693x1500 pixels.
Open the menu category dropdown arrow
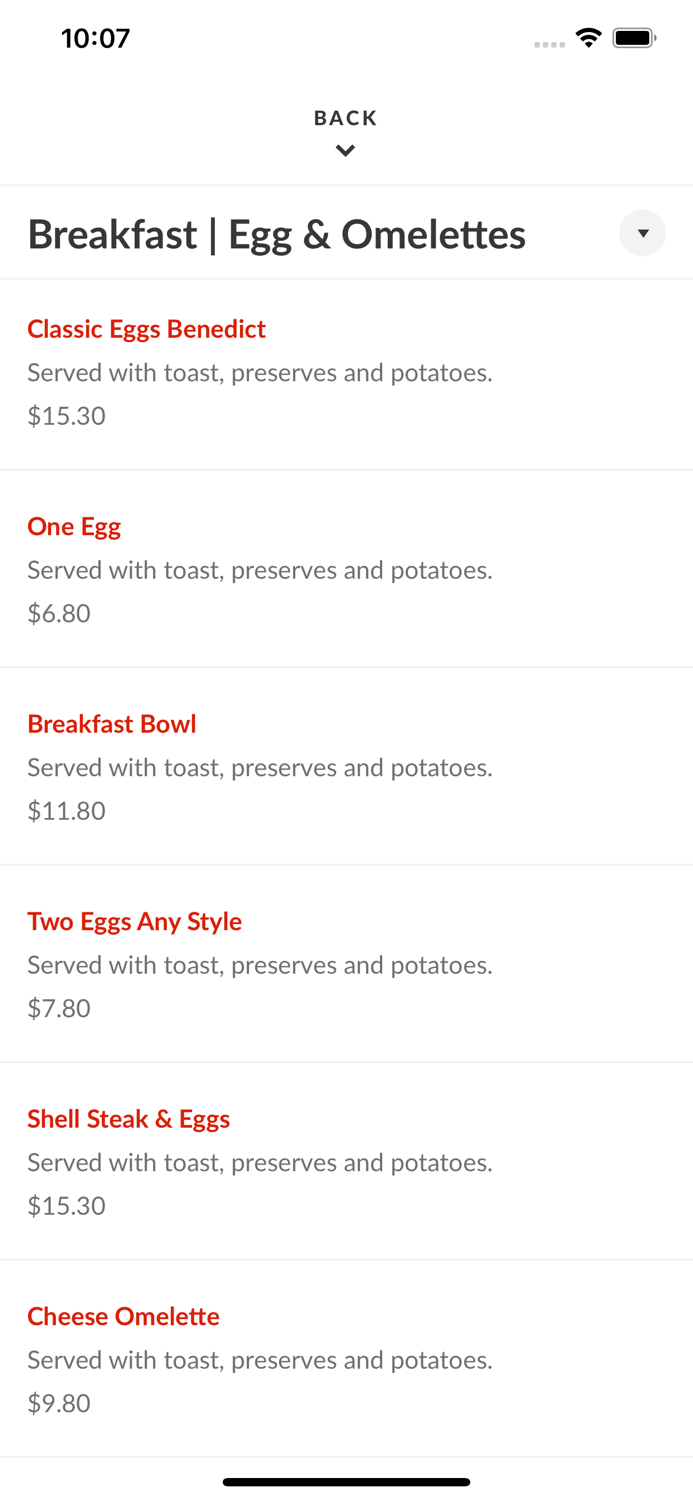click(x=642, y=233)
